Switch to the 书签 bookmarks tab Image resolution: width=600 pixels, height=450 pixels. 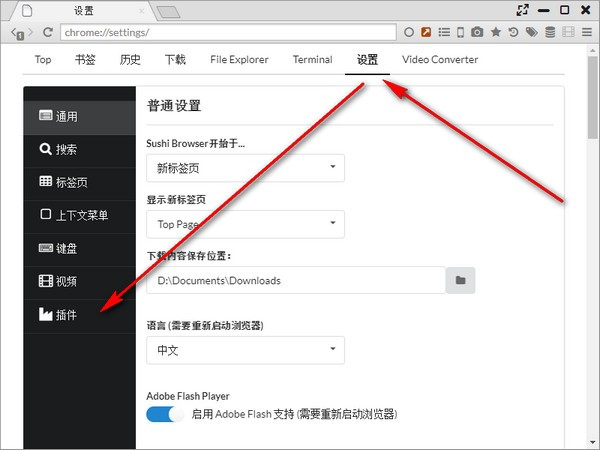(x=85, y=60)
